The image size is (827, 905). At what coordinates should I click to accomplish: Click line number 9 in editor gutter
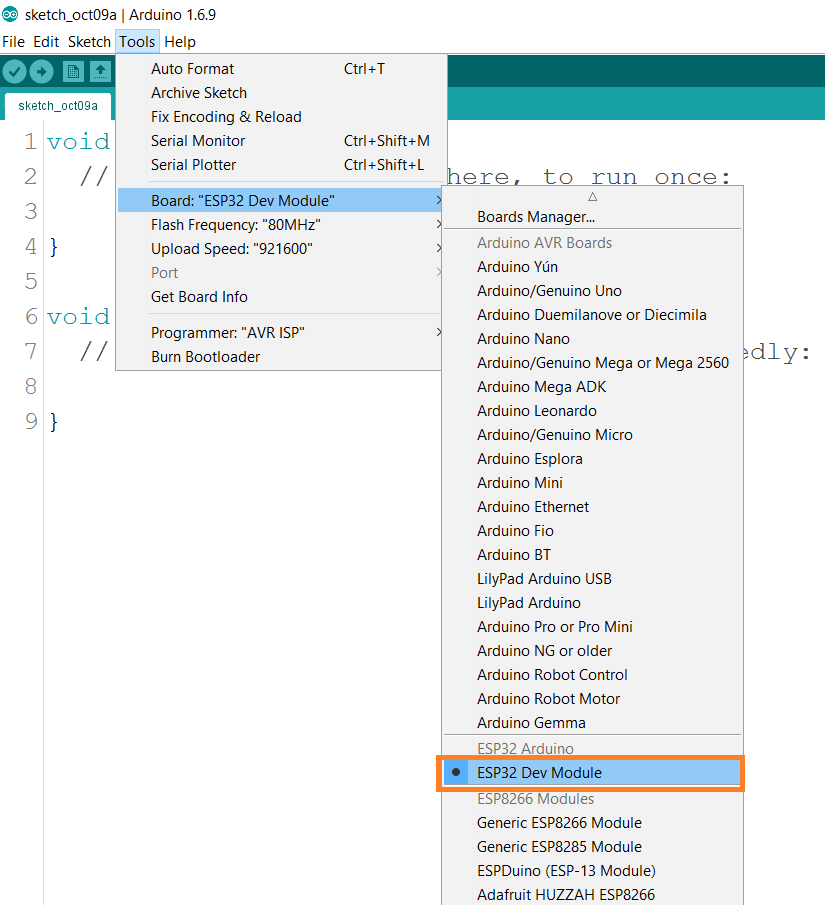tap(31, 421)
